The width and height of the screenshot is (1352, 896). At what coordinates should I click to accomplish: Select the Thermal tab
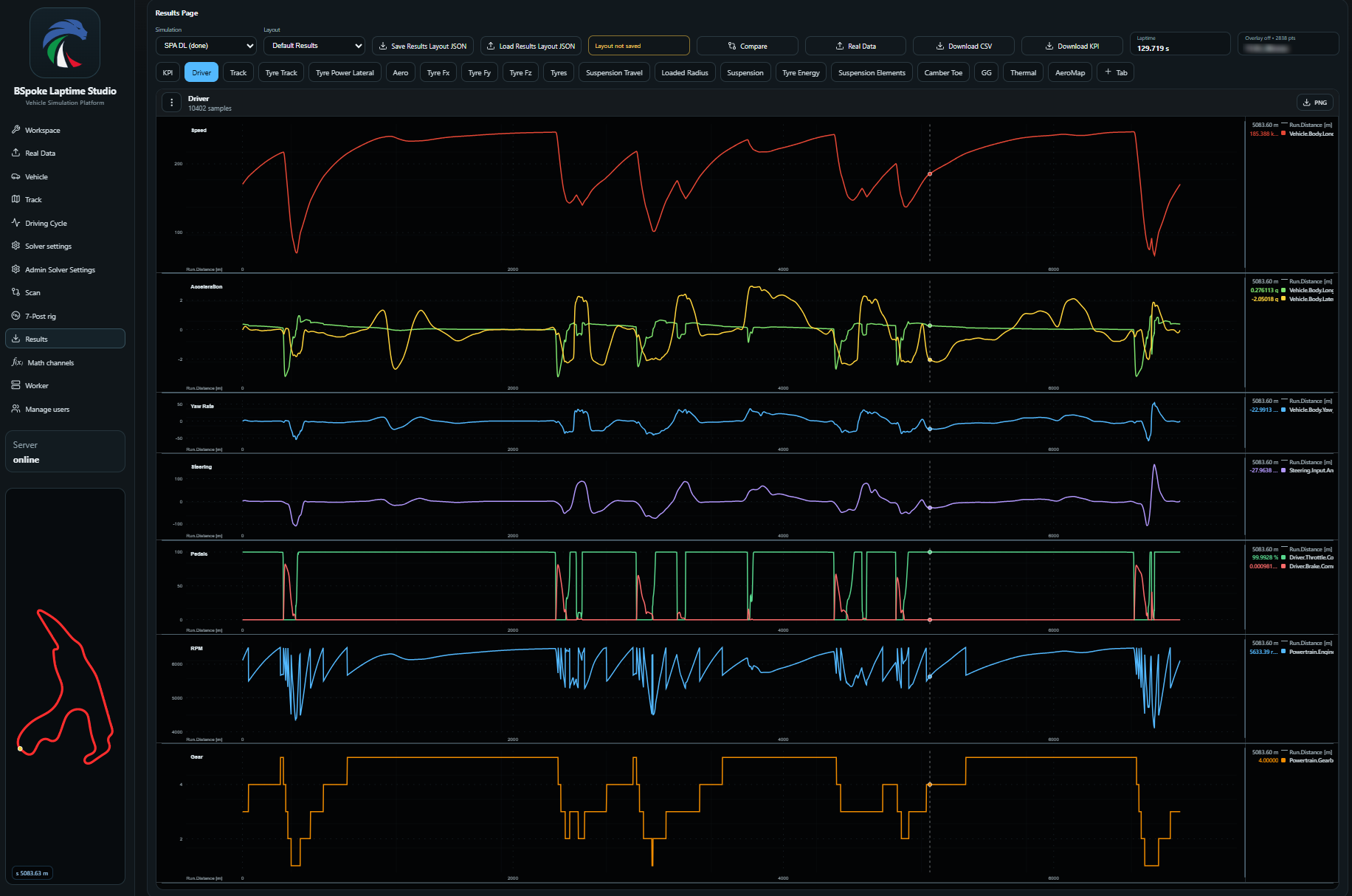tap(1023, 72)
